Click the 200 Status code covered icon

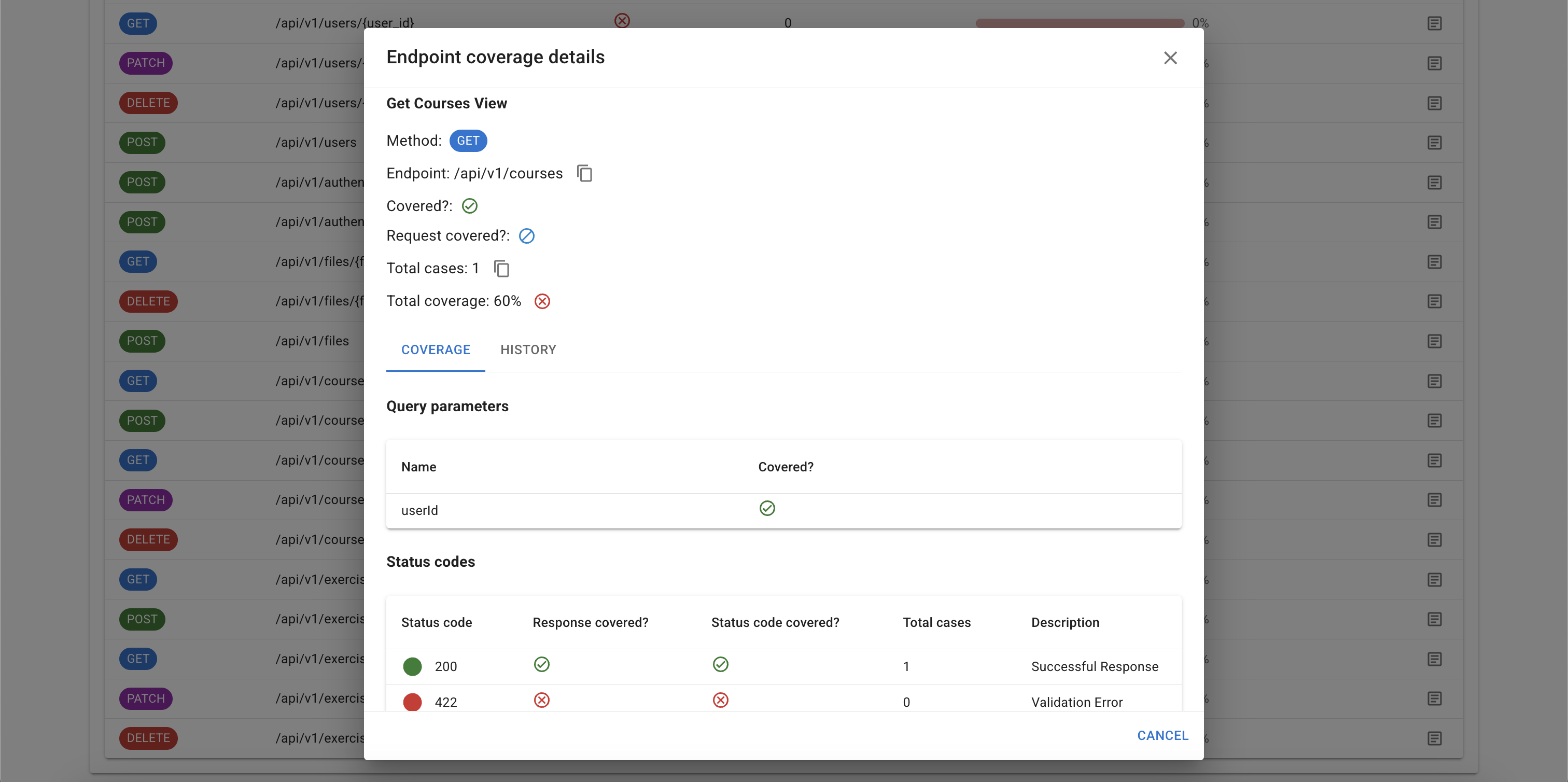720,664
